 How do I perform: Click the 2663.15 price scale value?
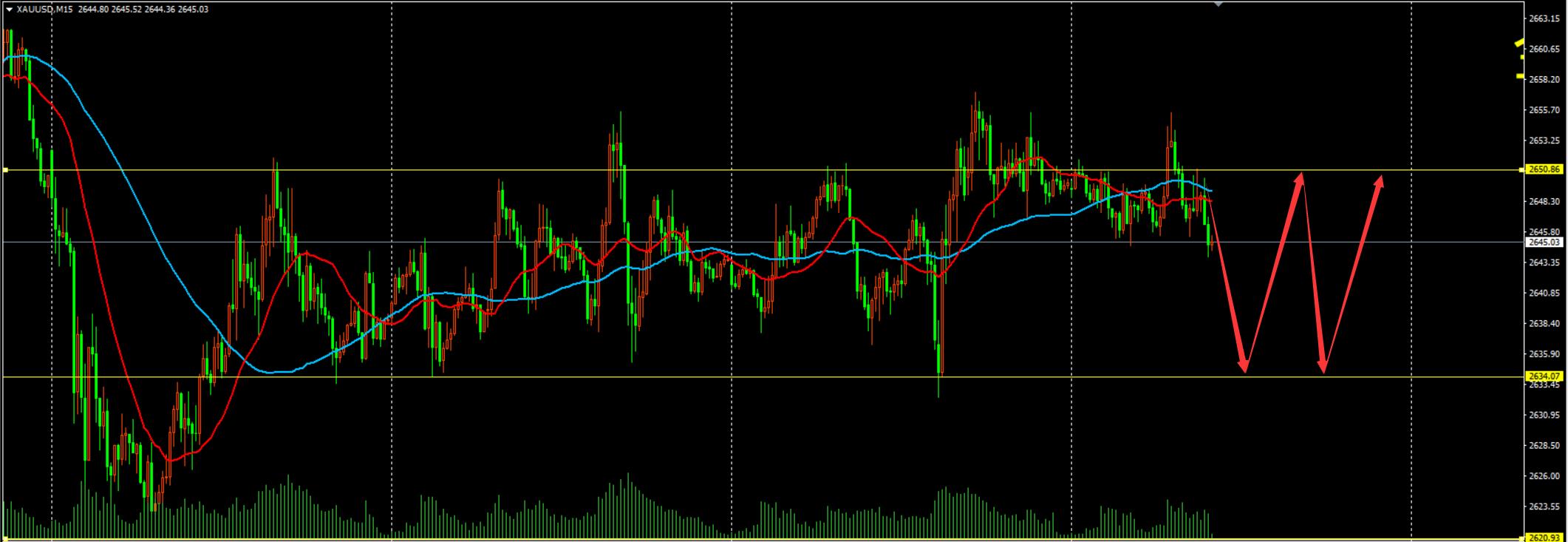(1544, 18)
